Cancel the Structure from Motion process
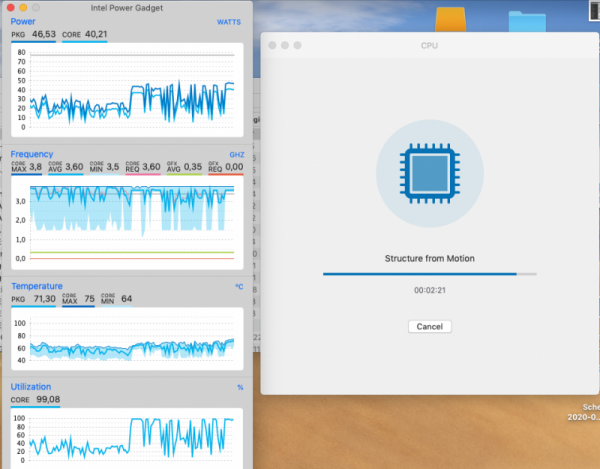Viewport: 600px width, 469px height. (430, 326)
